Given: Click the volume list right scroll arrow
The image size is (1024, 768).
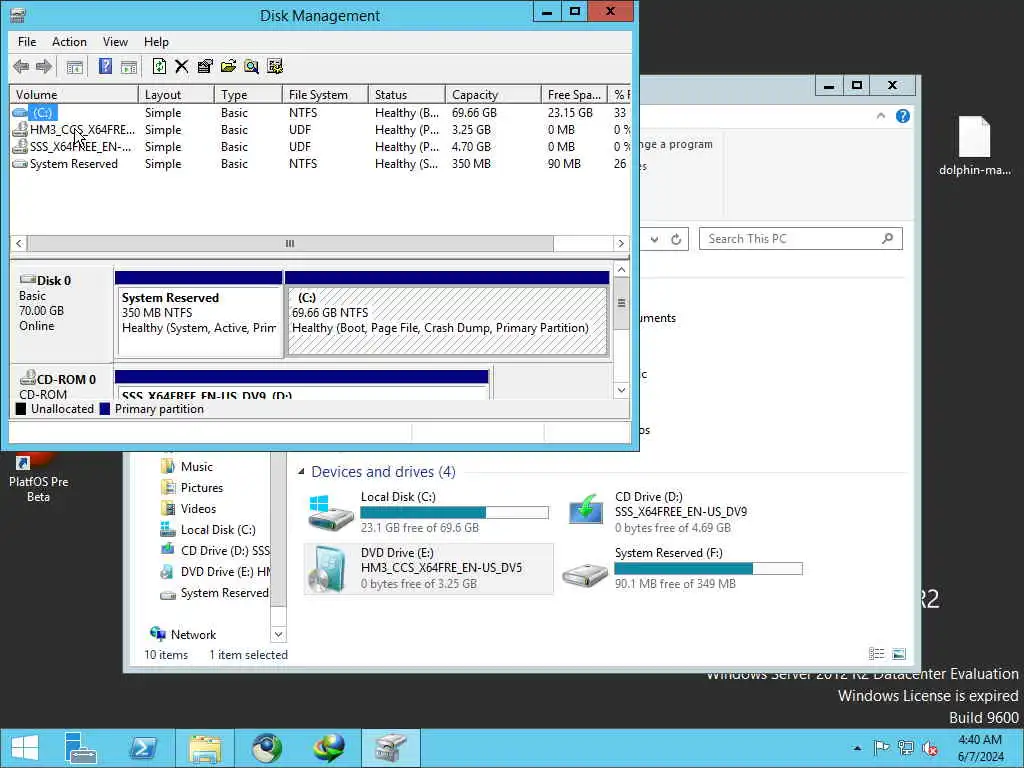Looking at the screenshot, I should tap(620, 244).
